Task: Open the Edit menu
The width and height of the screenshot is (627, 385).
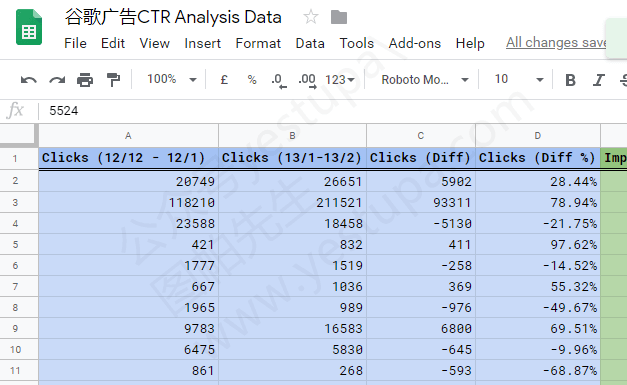Action: point(113,43)
